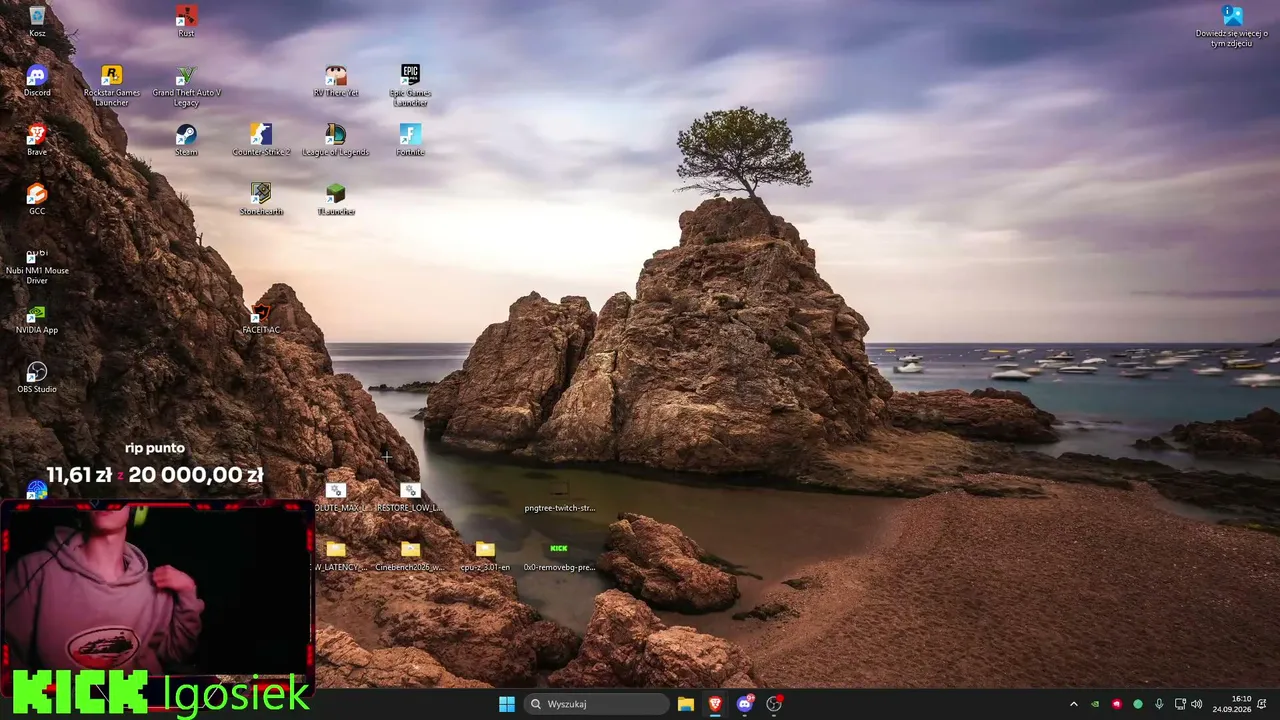Click the Epic Games Launcher shortcut

410,86
